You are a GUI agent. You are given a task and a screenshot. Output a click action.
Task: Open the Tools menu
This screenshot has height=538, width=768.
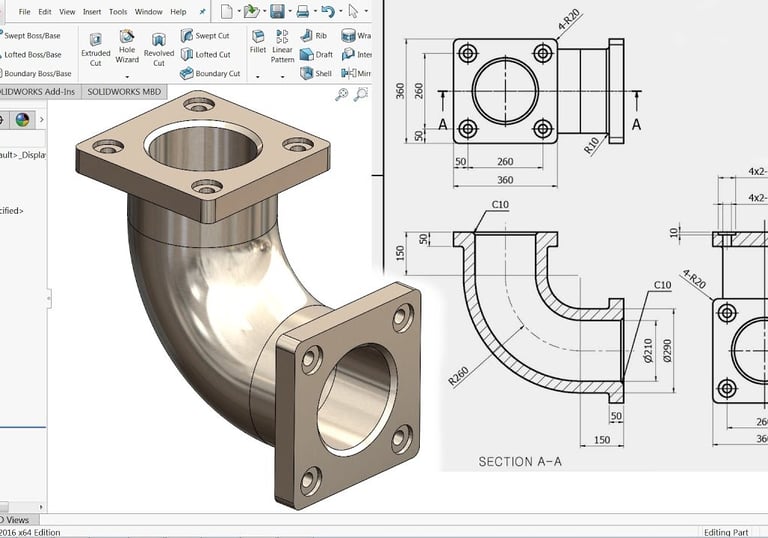coord(118,12)
